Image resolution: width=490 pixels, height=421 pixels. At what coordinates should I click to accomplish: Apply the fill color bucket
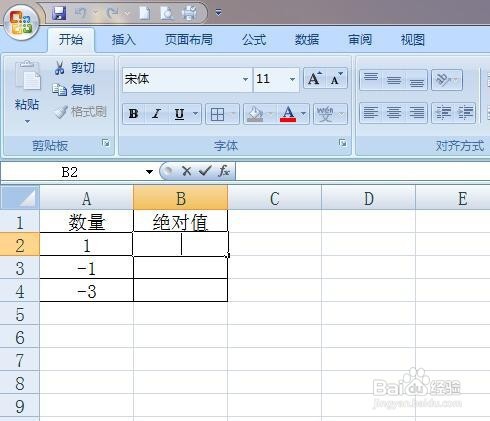click(255, 115)
